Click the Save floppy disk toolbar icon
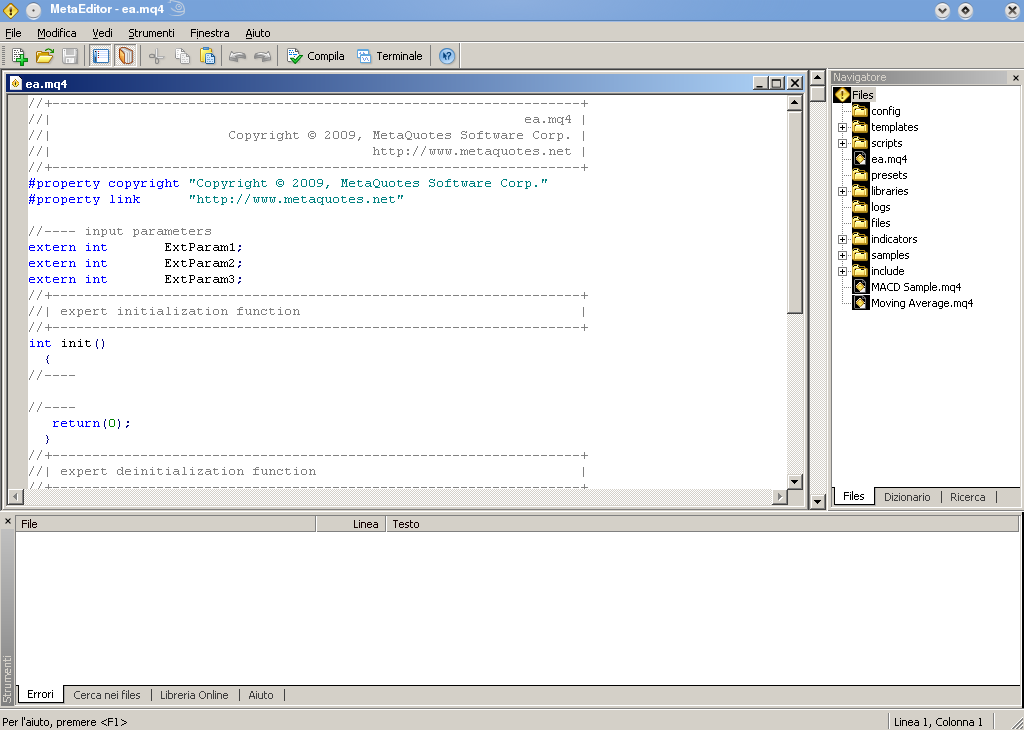Image resolution: width=1024 pixels, height=730 pixels. pos(70,56)
